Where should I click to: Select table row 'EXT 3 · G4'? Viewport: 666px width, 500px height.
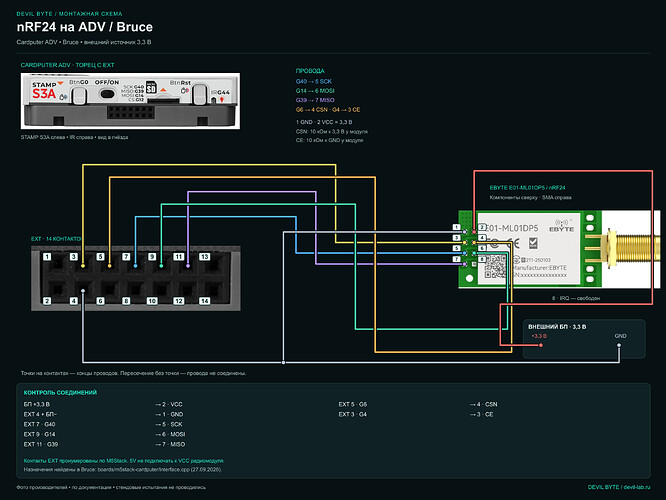353,414
